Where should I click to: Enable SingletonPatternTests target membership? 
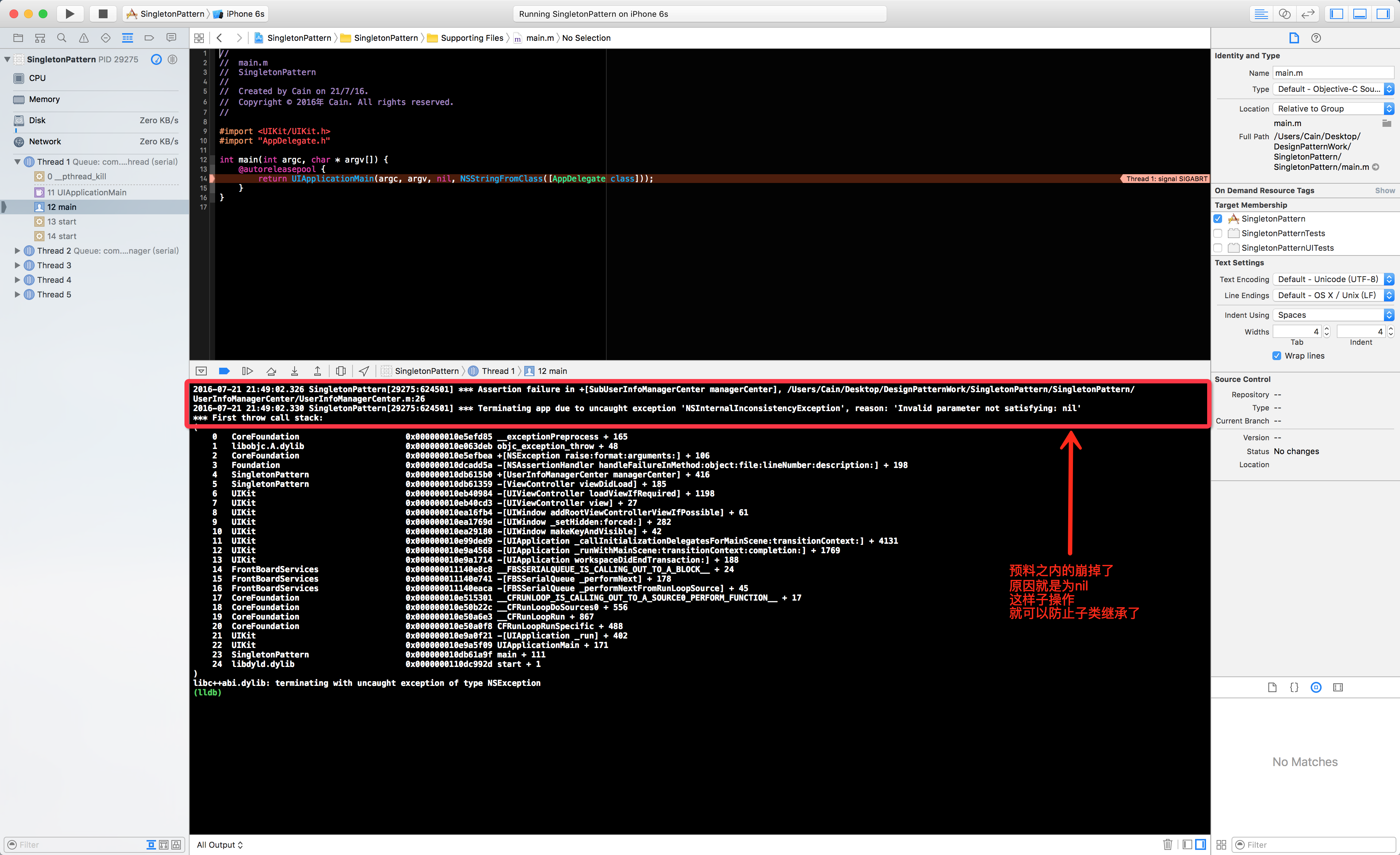pos(1218,233)
